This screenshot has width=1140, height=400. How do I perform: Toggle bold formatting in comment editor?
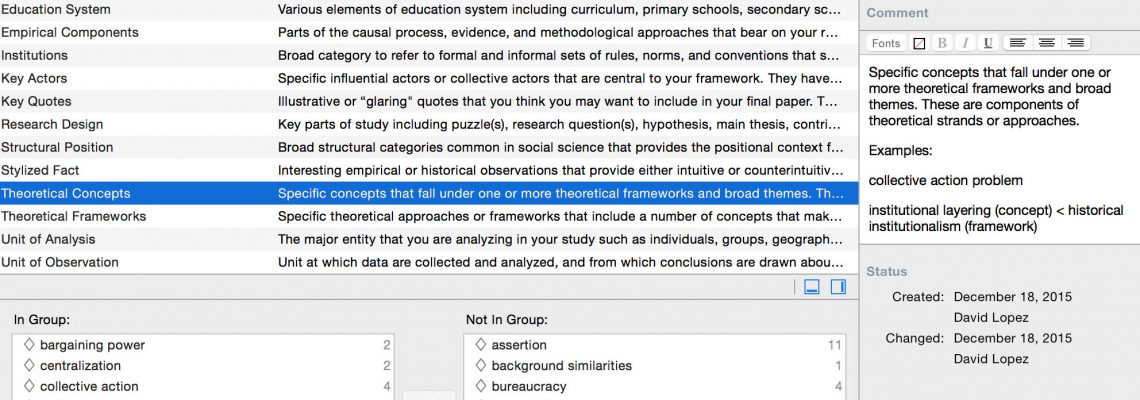point(942,43)
